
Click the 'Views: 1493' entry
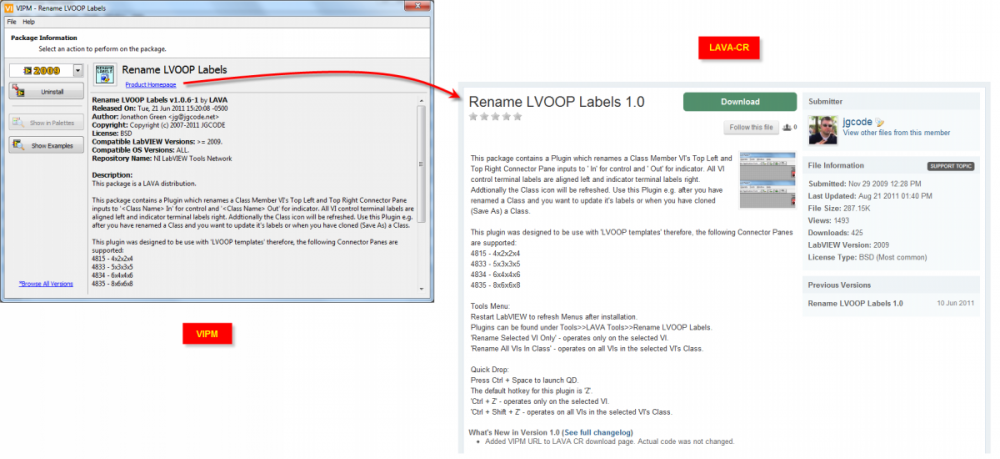click(x=828, y=220)
